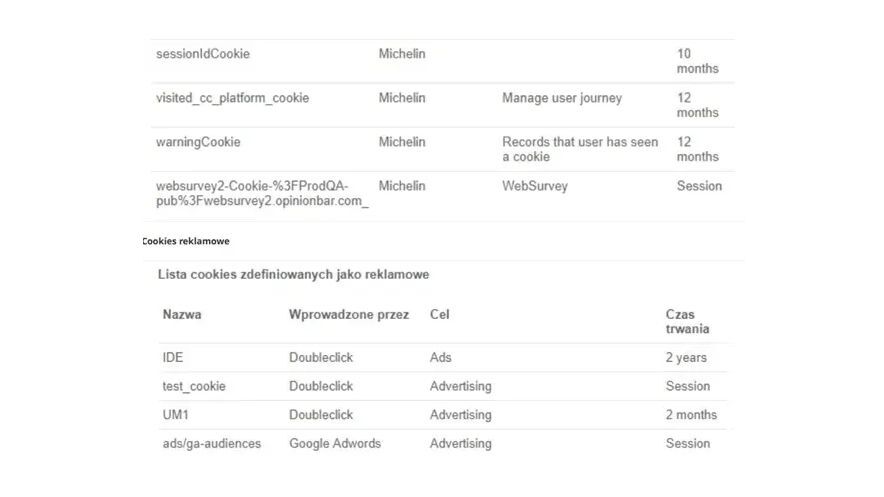Click the 'Manage user journey' description
This screenshot has width=884, height=497.
coord(561,98)
